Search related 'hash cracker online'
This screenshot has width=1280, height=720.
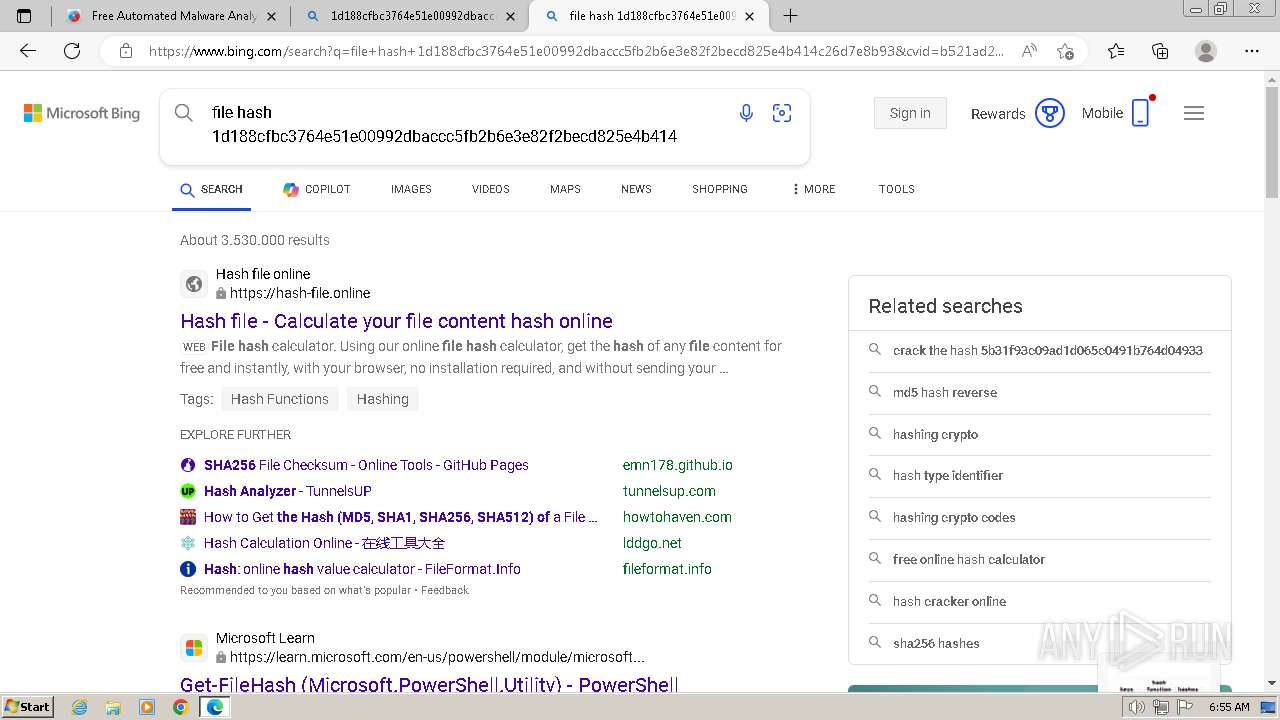coord(950,601)
